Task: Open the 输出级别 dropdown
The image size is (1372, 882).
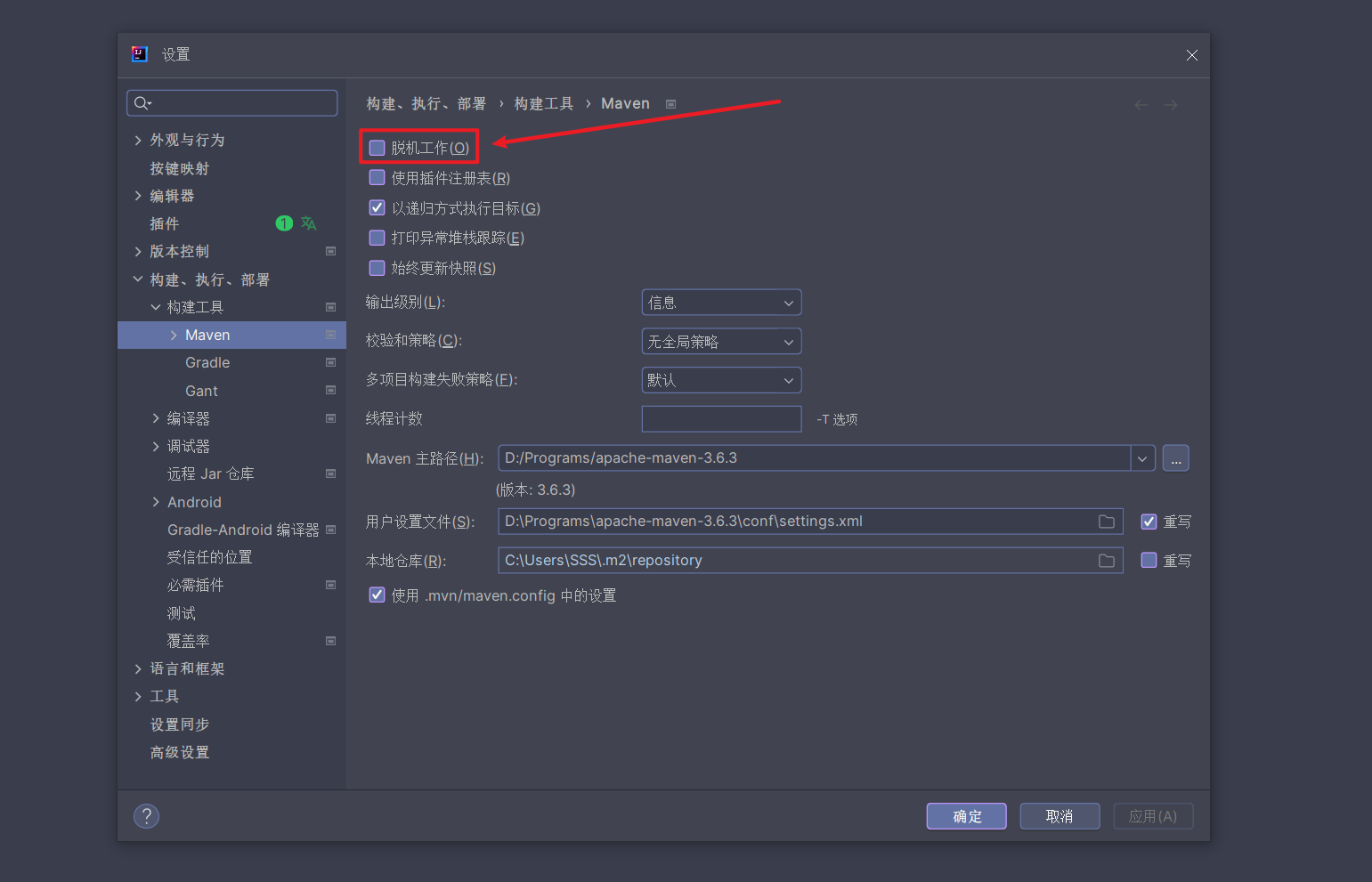Action: (721, 303)
